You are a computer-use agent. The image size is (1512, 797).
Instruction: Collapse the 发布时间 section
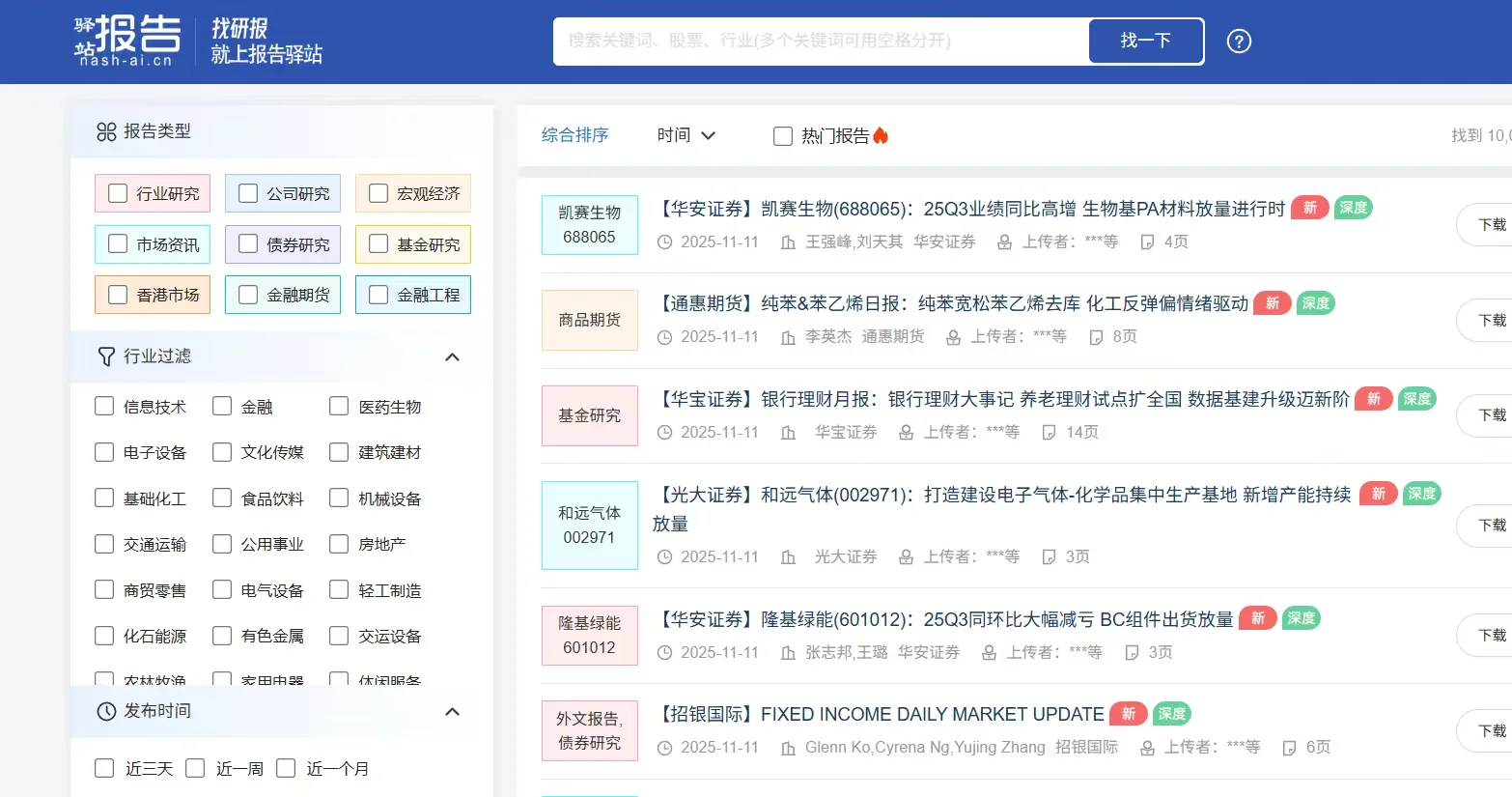[x=452, y=711]
